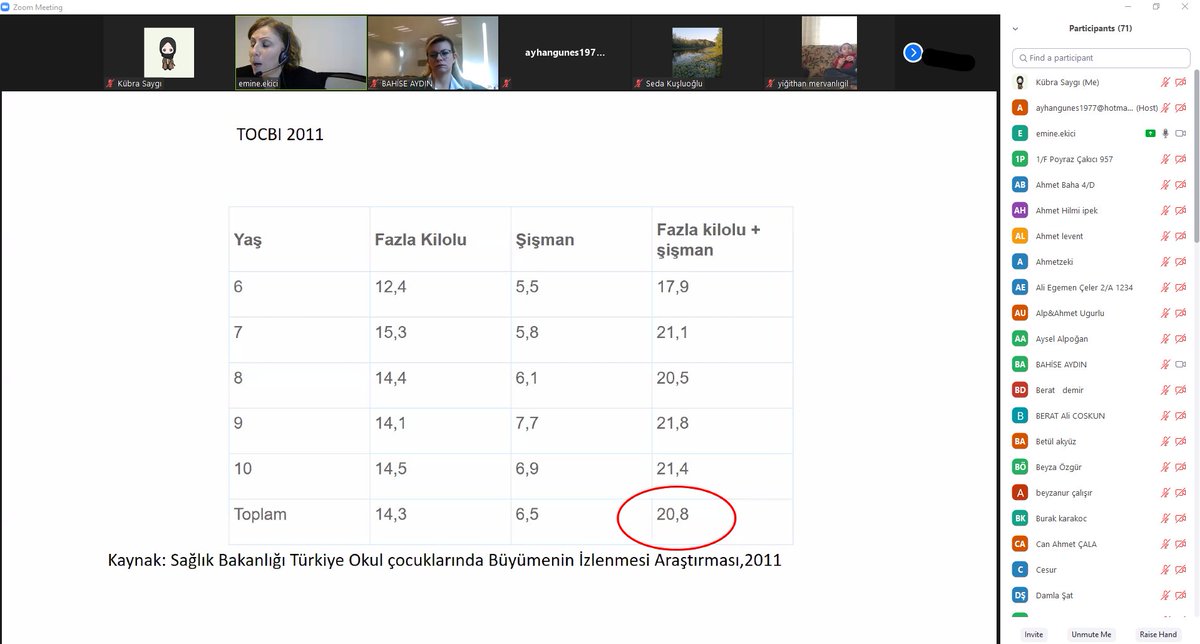Select participant Beyza Özgür
This screenshot has width=1200, height=644.
(x=1100, y=467)
